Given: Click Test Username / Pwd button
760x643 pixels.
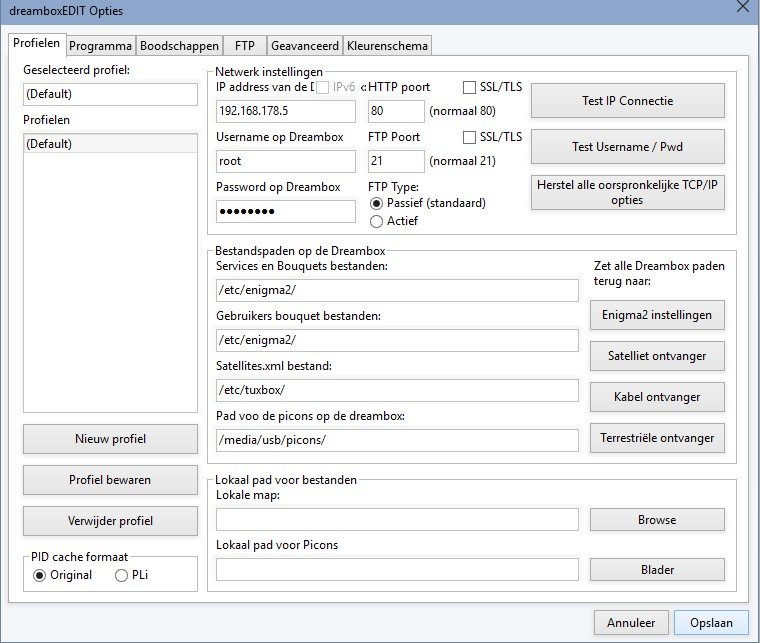Looking at the screenshot, I should [628, 146].
